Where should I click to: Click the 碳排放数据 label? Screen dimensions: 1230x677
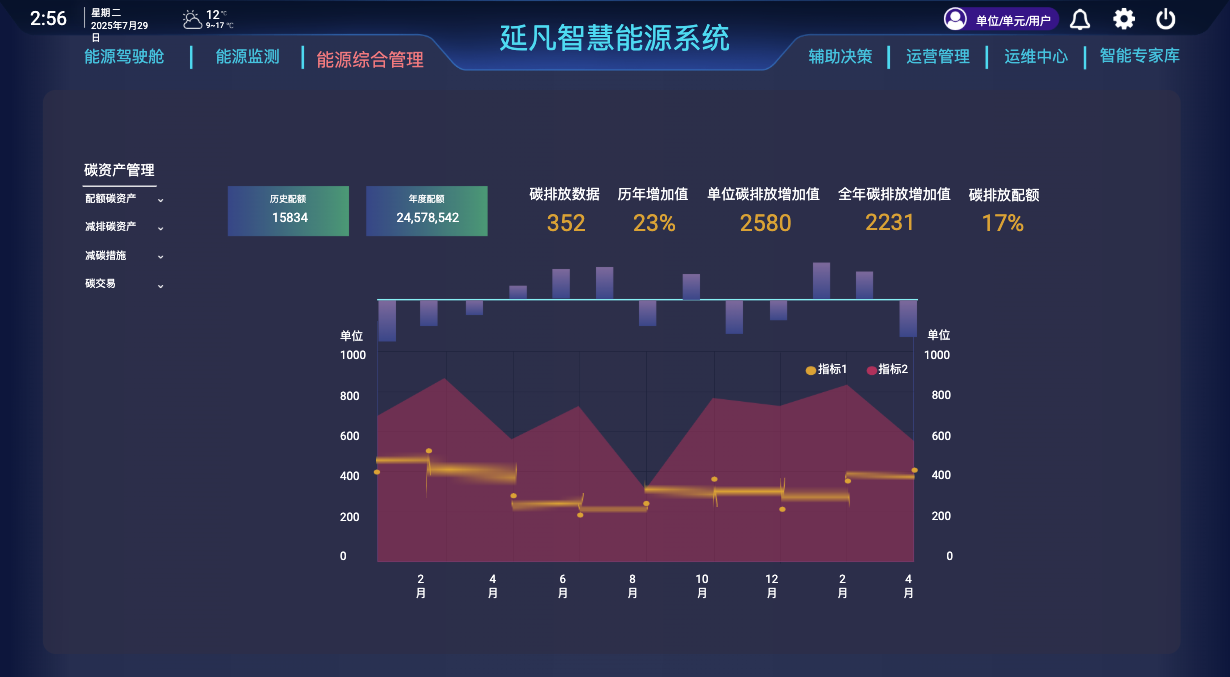point(565,195)
